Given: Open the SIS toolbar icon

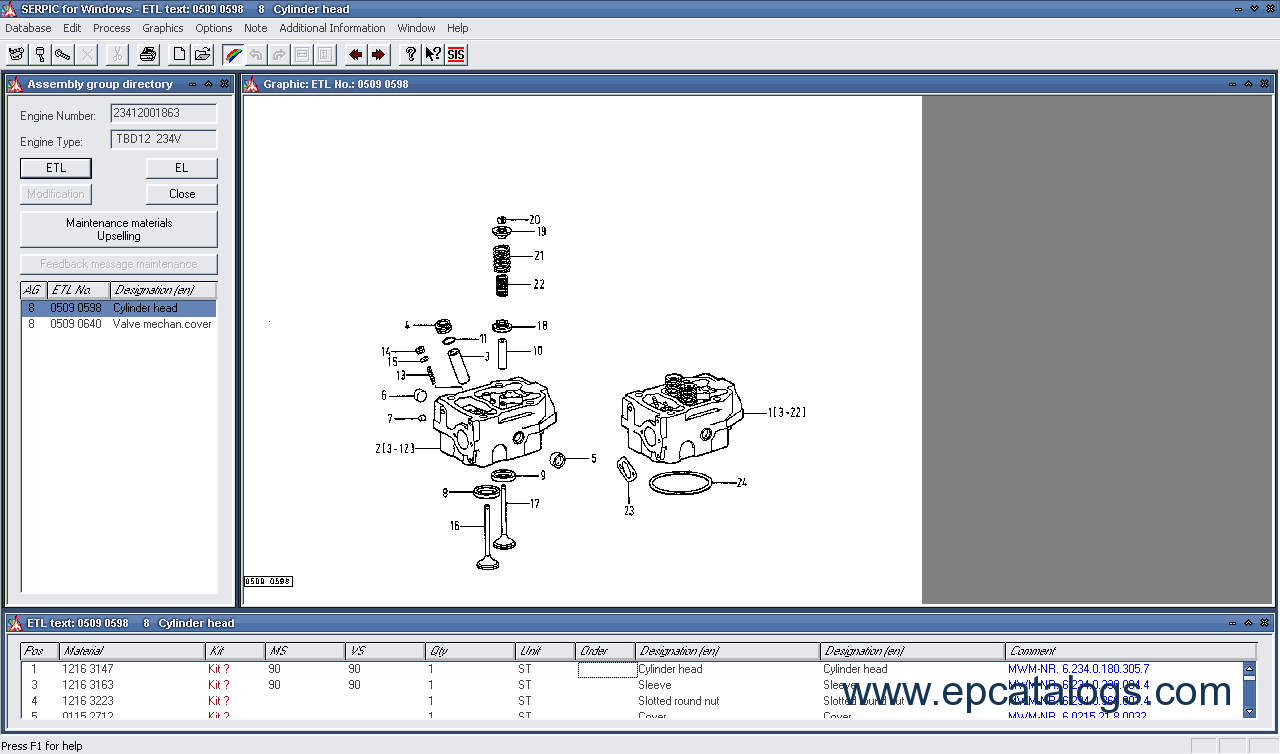Looking at the screenshot, I should (x=456, y=54).
